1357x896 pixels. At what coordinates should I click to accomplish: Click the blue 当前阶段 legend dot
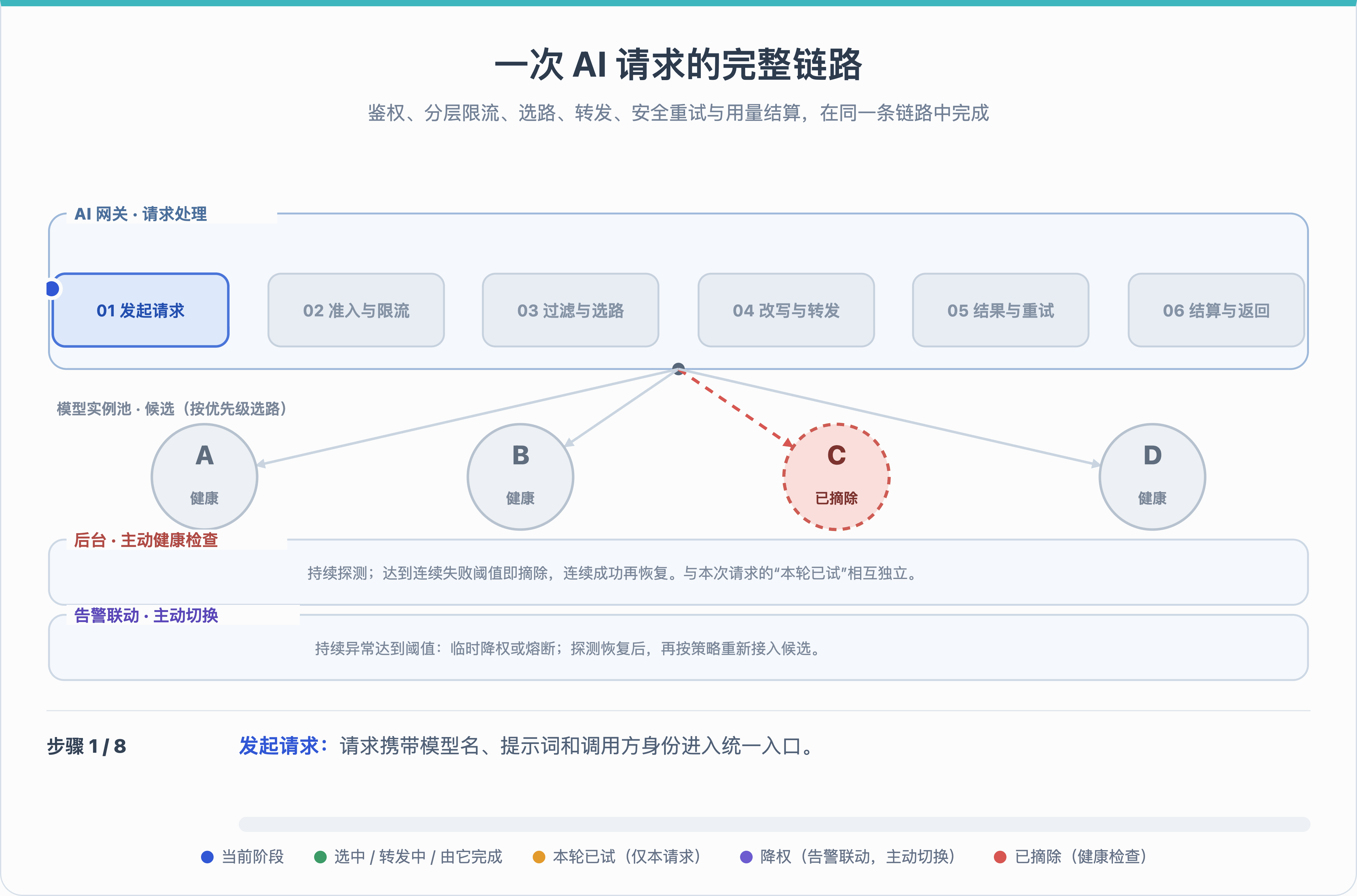coord(207,856)
